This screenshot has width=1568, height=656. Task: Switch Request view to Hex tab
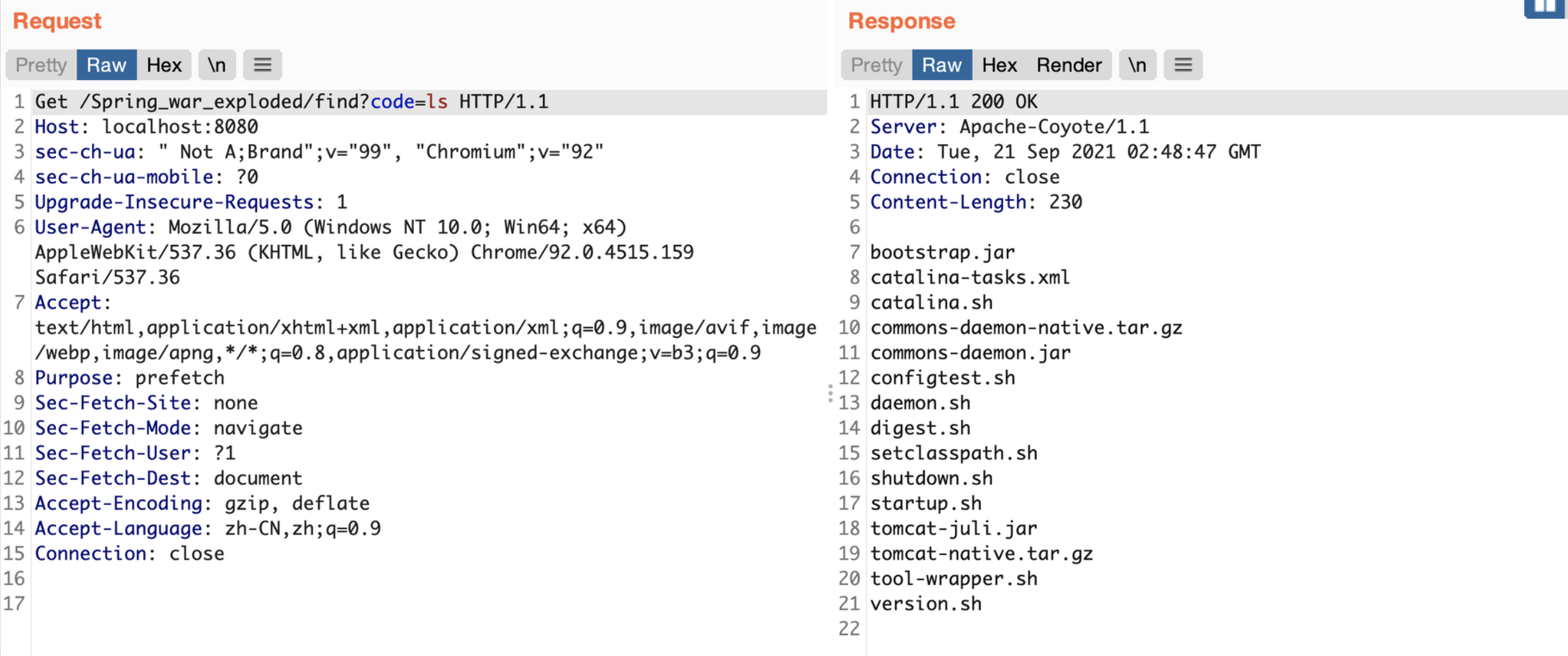[x=164, y=65]
